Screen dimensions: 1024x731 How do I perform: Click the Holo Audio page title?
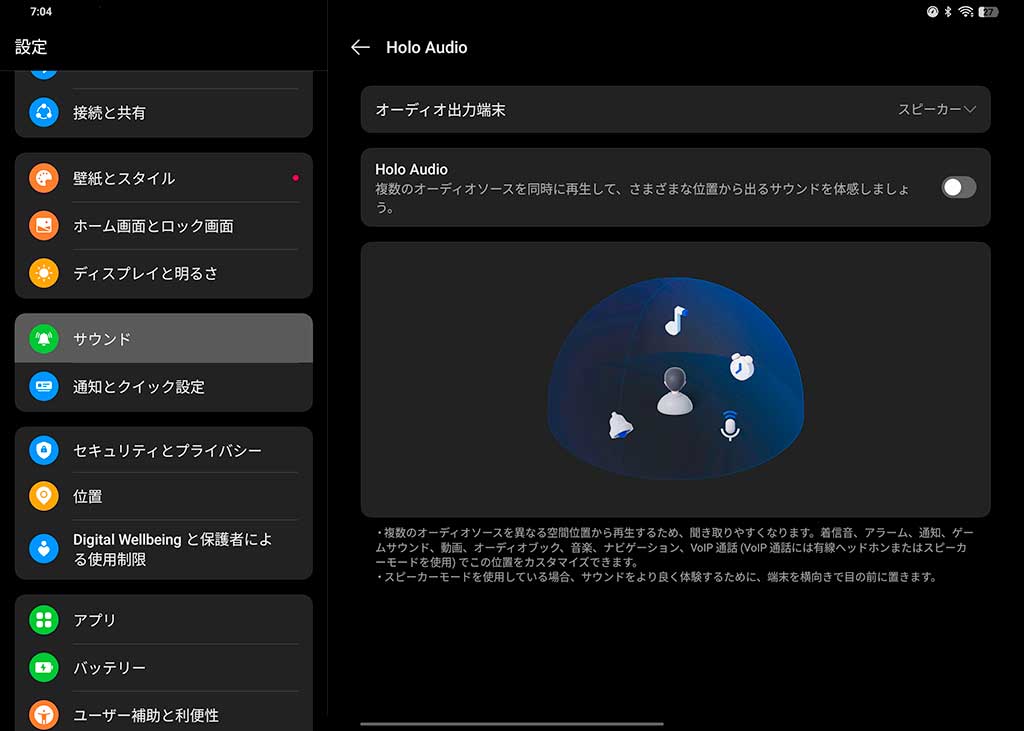[x=426, y=47]
